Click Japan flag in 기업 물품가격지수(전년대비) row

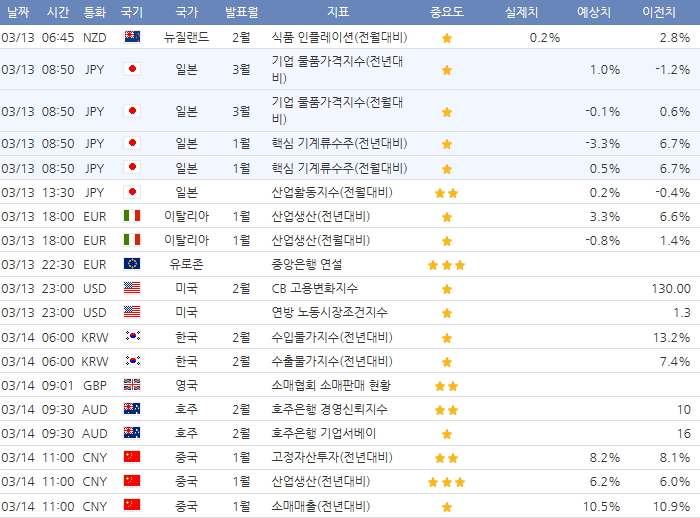click(x=132, y=69)
